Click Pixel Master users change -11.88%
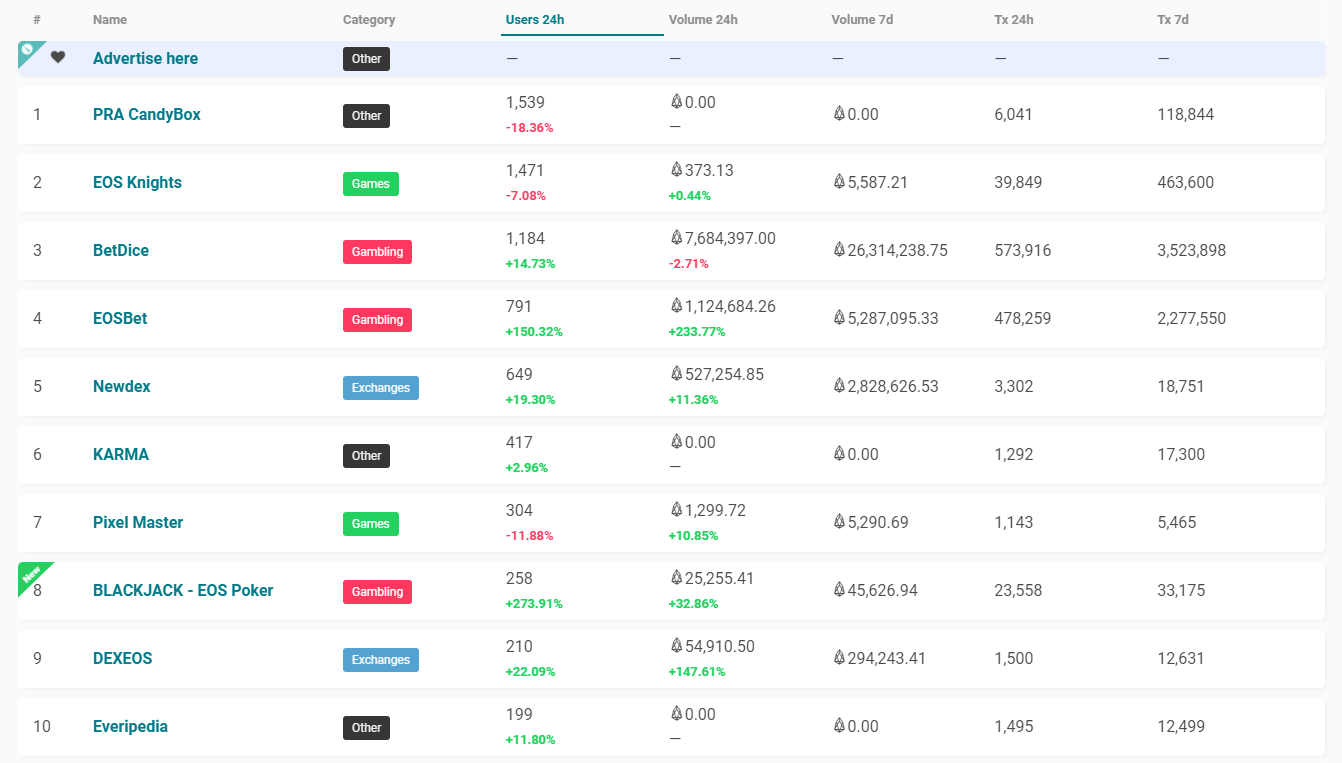 tap(530, 535)
